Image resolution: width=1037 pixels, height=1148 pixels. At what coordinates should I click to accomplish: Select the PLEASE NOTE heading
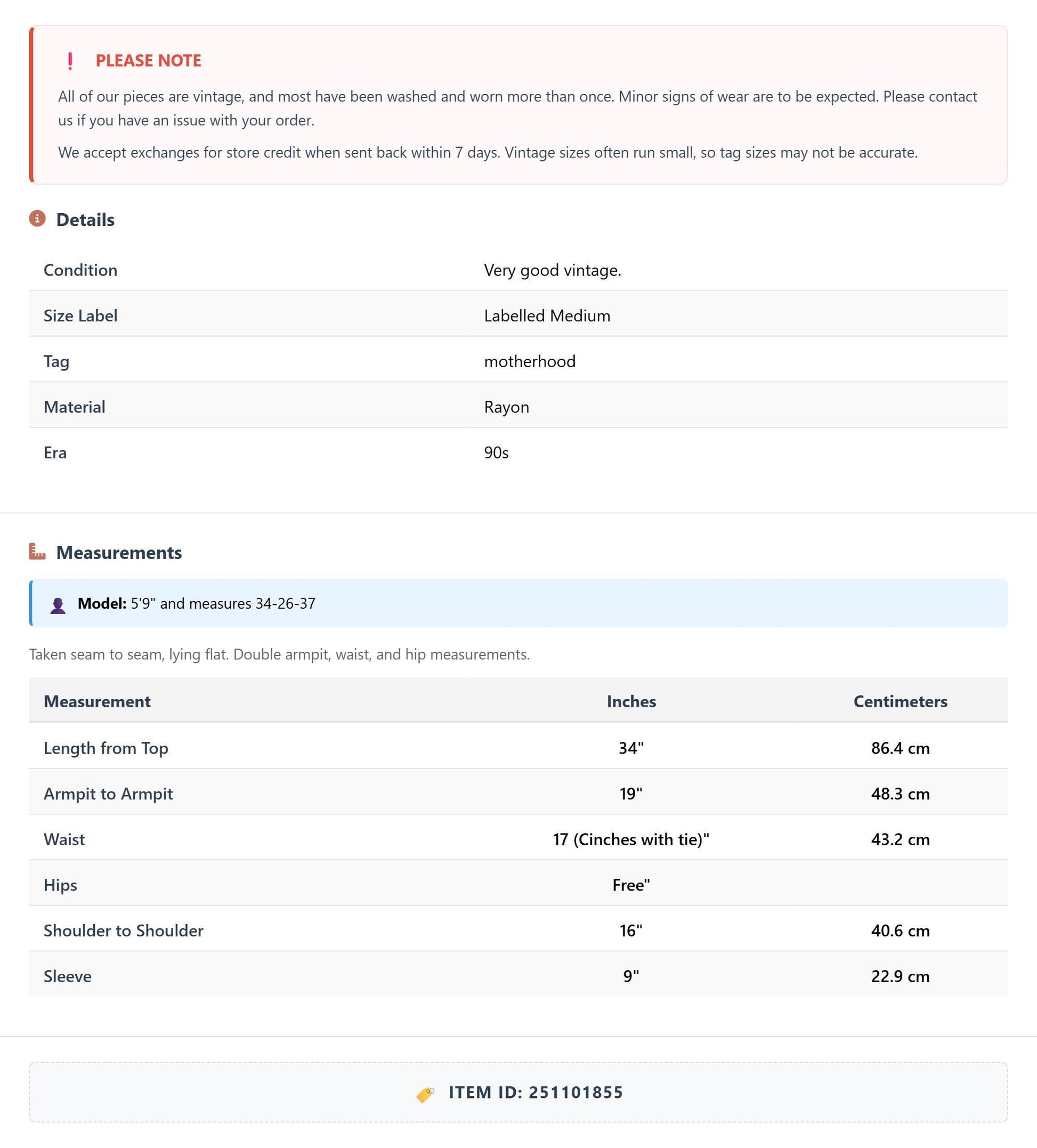pos(148,61)
